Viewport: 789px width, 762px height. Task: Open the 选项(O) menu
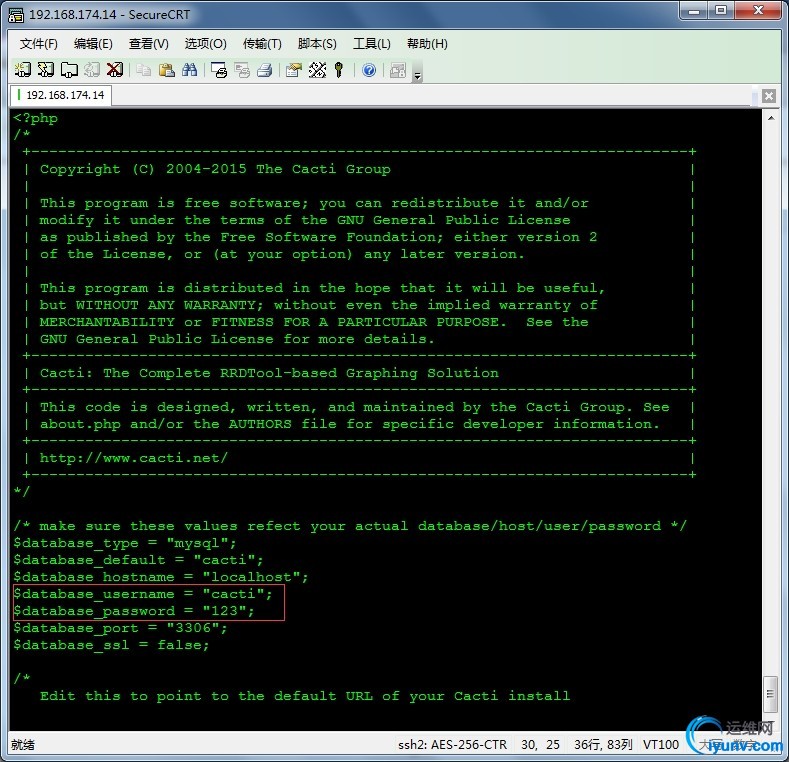(x=205, y=44)
